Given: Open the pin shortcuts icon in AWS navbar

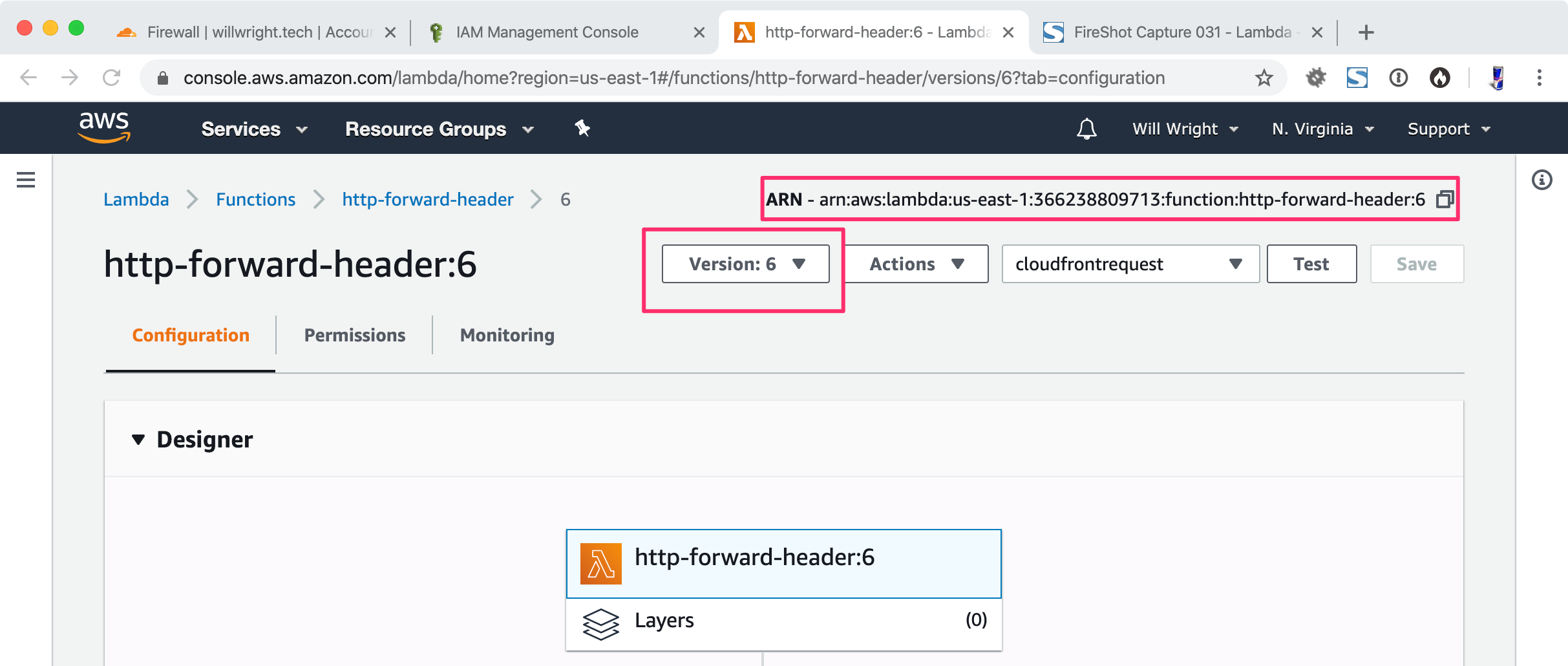Looking at the screenshot, I should point(582,128).
